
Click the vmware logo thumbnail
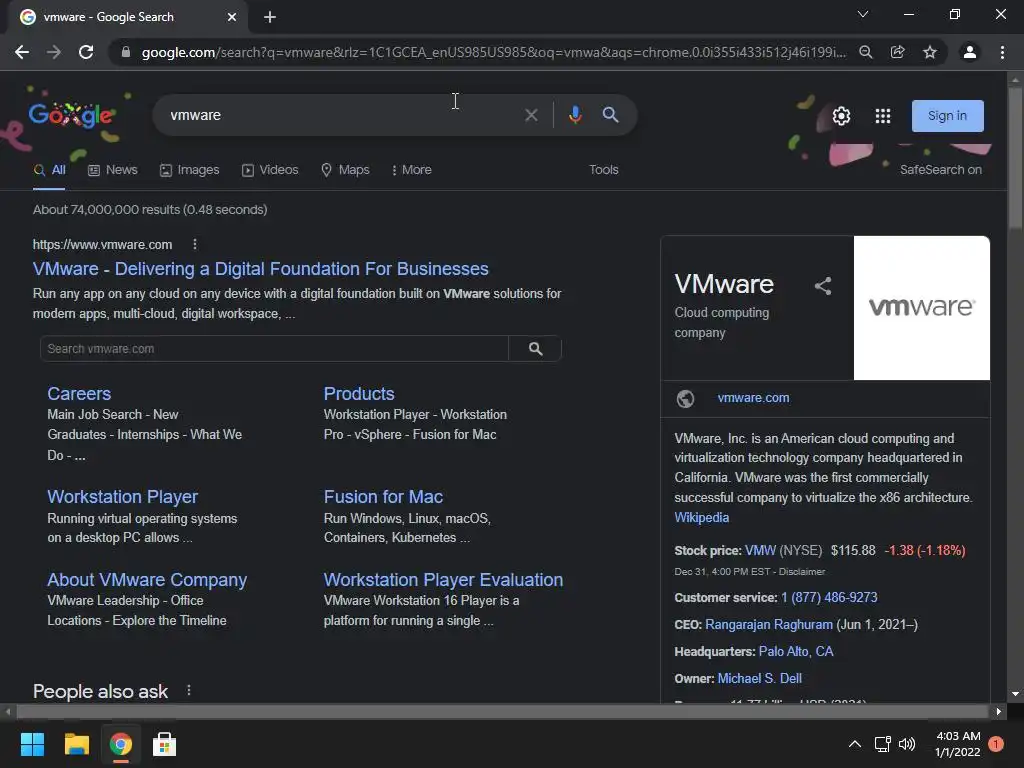[x=921, y=308]
